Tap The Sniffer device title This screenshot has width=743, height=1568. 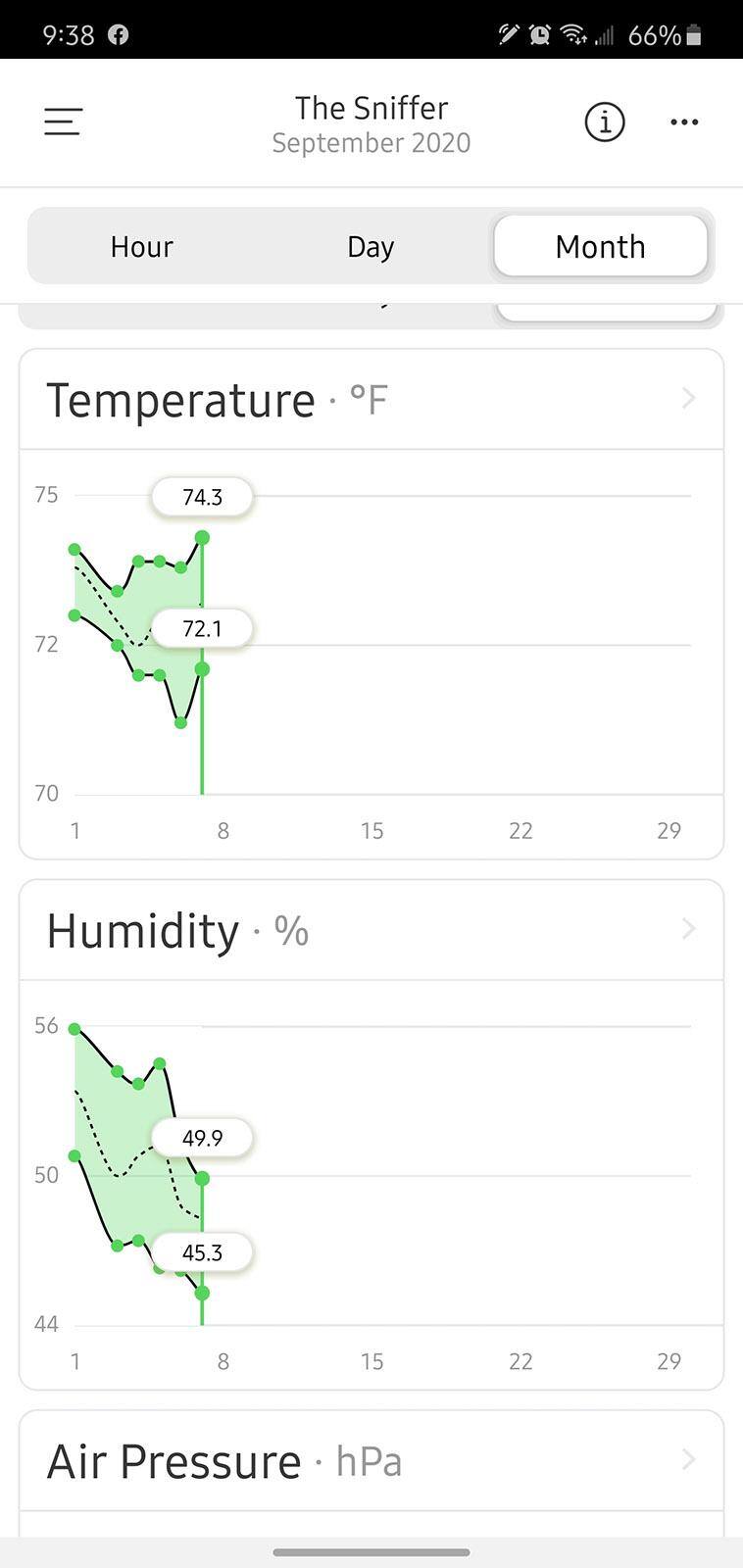point(371,108)
